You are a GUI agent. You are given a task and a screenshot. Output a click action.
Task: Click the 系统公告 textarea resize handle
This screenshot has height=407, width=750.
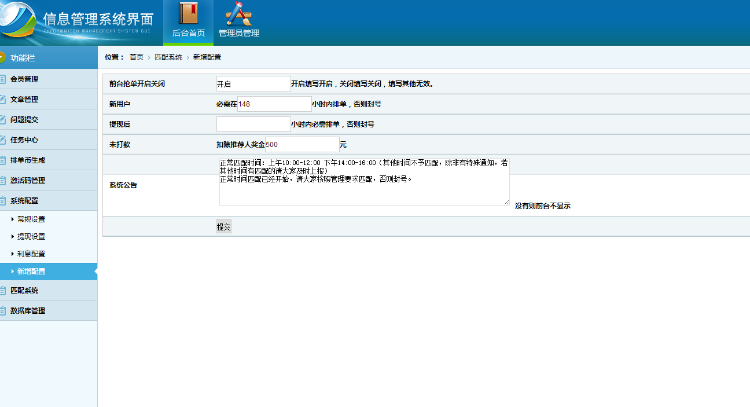click(507, 202)
